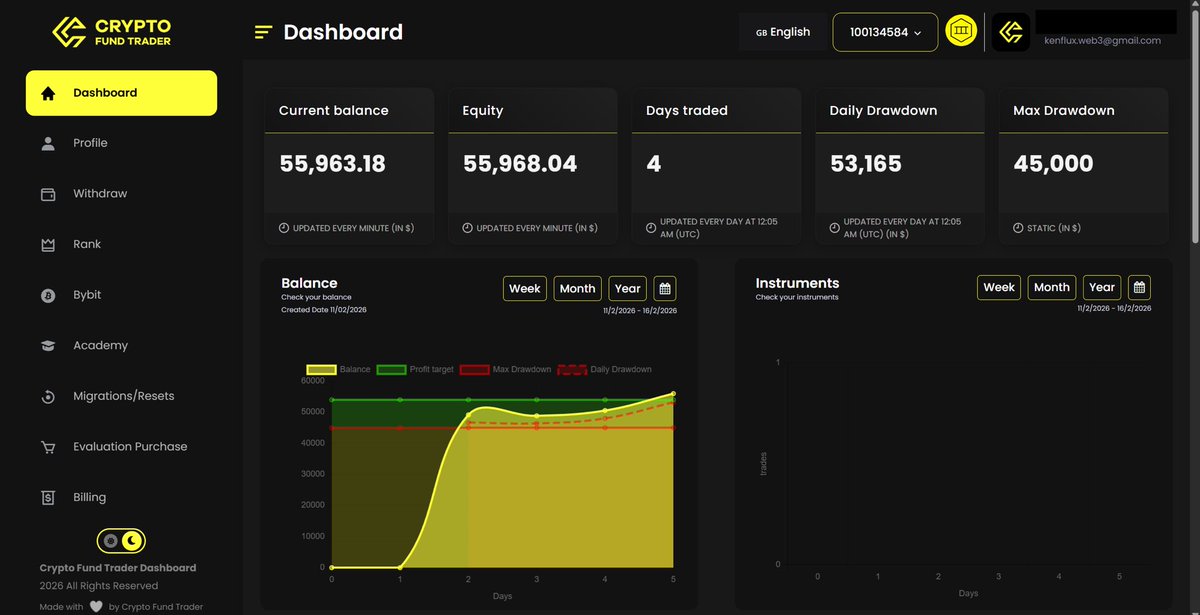Open the Instruments chart calendar picker

(1139, 287)
